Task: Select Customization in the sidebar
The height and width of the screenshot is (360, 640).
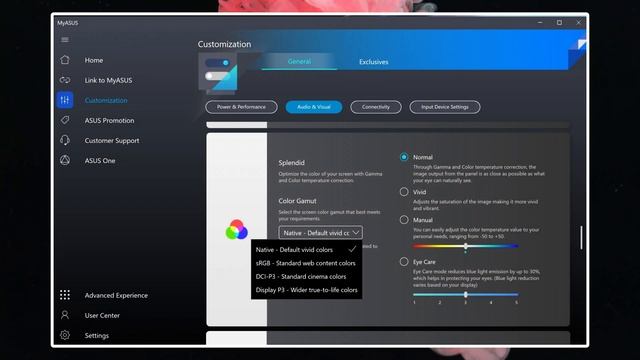Action: tap(106, 100)
